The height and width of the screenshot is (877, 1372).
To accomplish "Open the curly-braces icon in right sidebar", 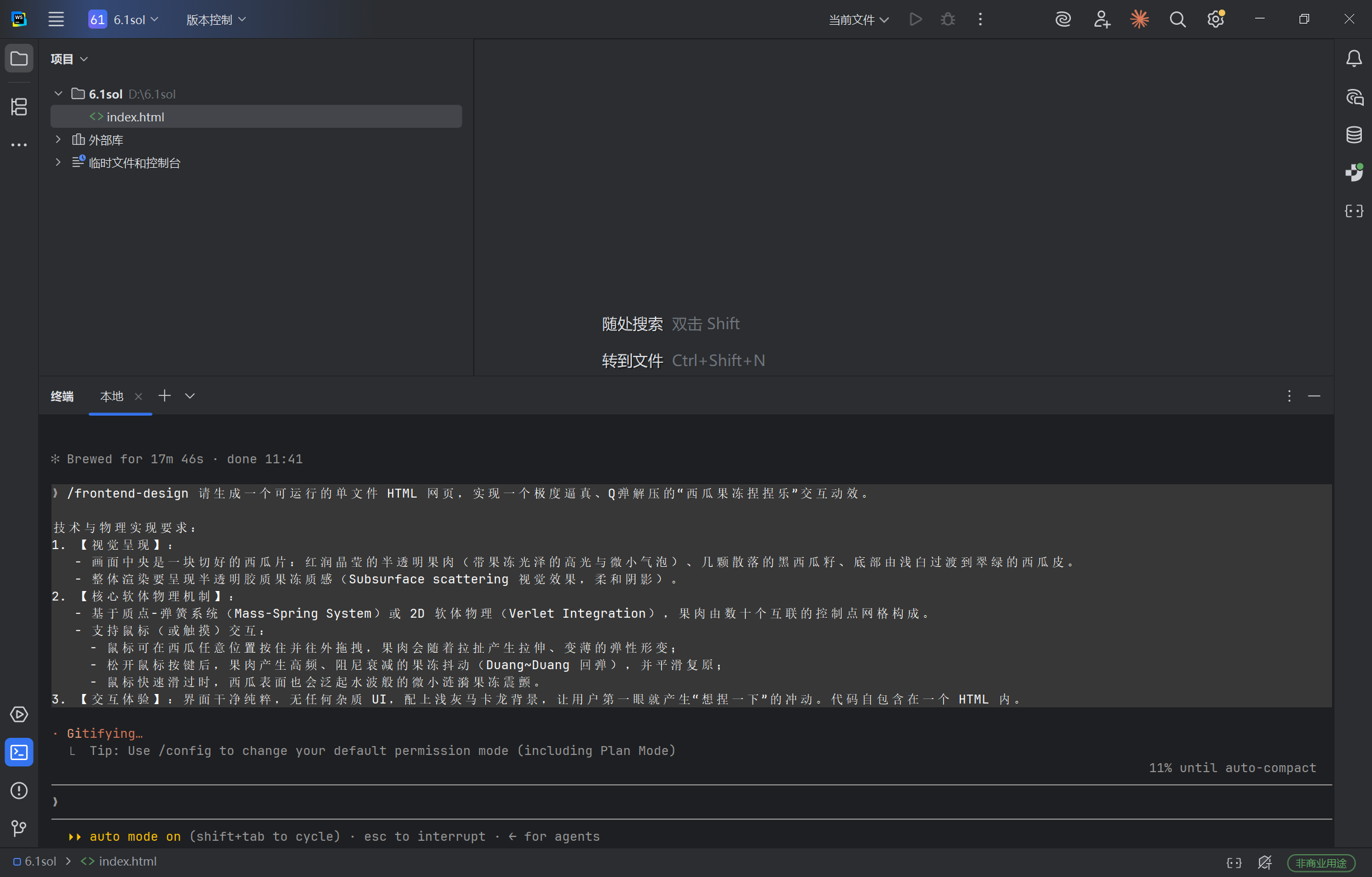I will (x=1354, y=211).
